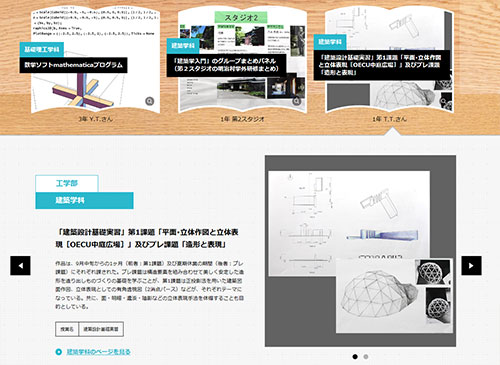Image resolution: width=500 pixels, height=365 pixels.
Task: Click the large geodesic dome drawing image
Action: click(394, 295)
